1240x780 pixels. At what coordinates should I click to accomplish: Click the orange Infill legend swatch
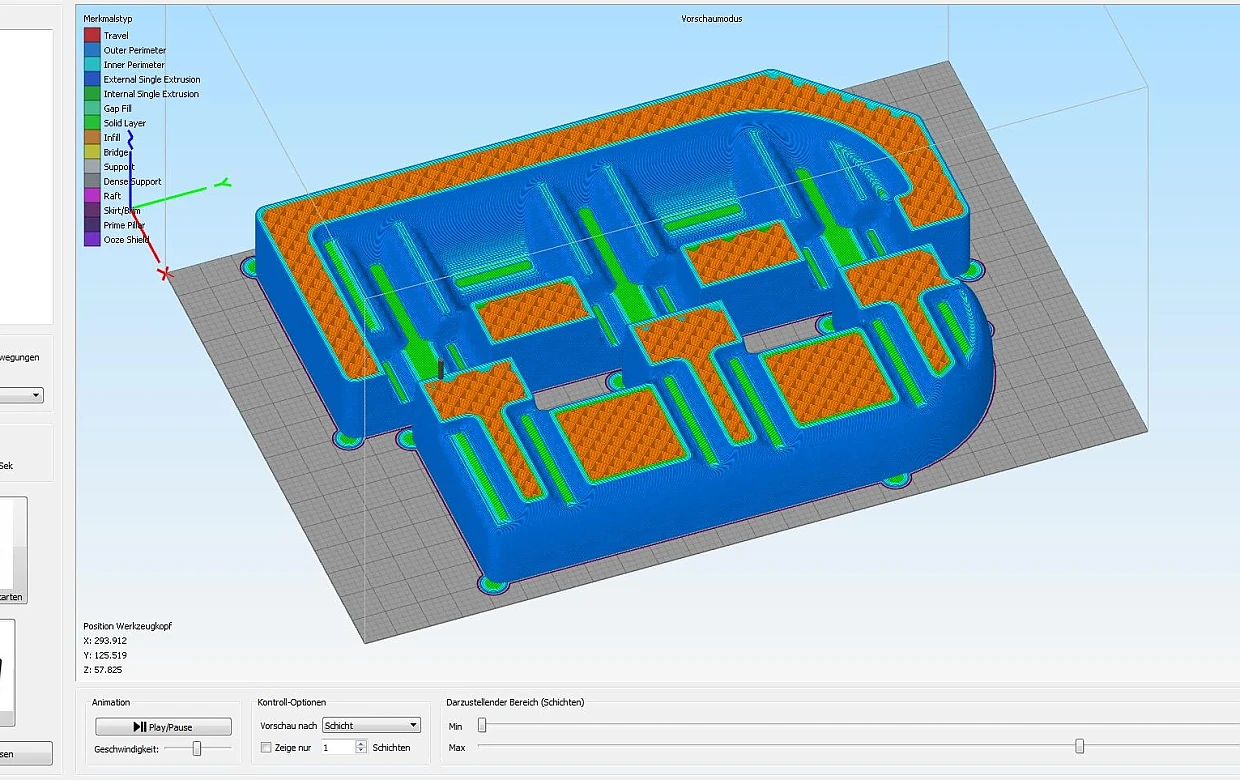click(92, 138)
